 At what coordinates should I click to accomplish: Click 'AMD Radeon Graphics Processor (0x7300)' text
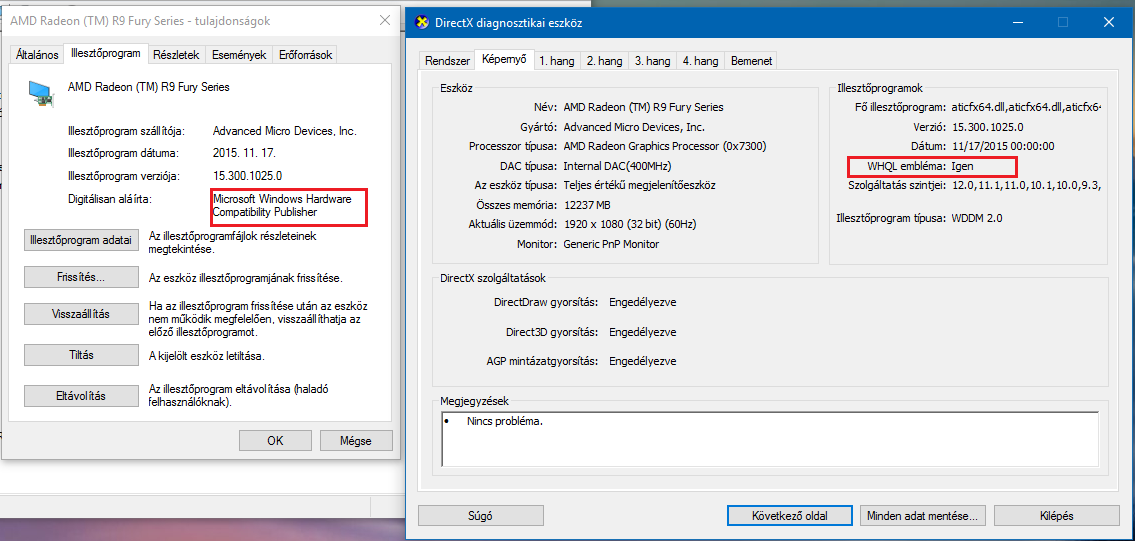pyautogui.click(x=664, y=146)
